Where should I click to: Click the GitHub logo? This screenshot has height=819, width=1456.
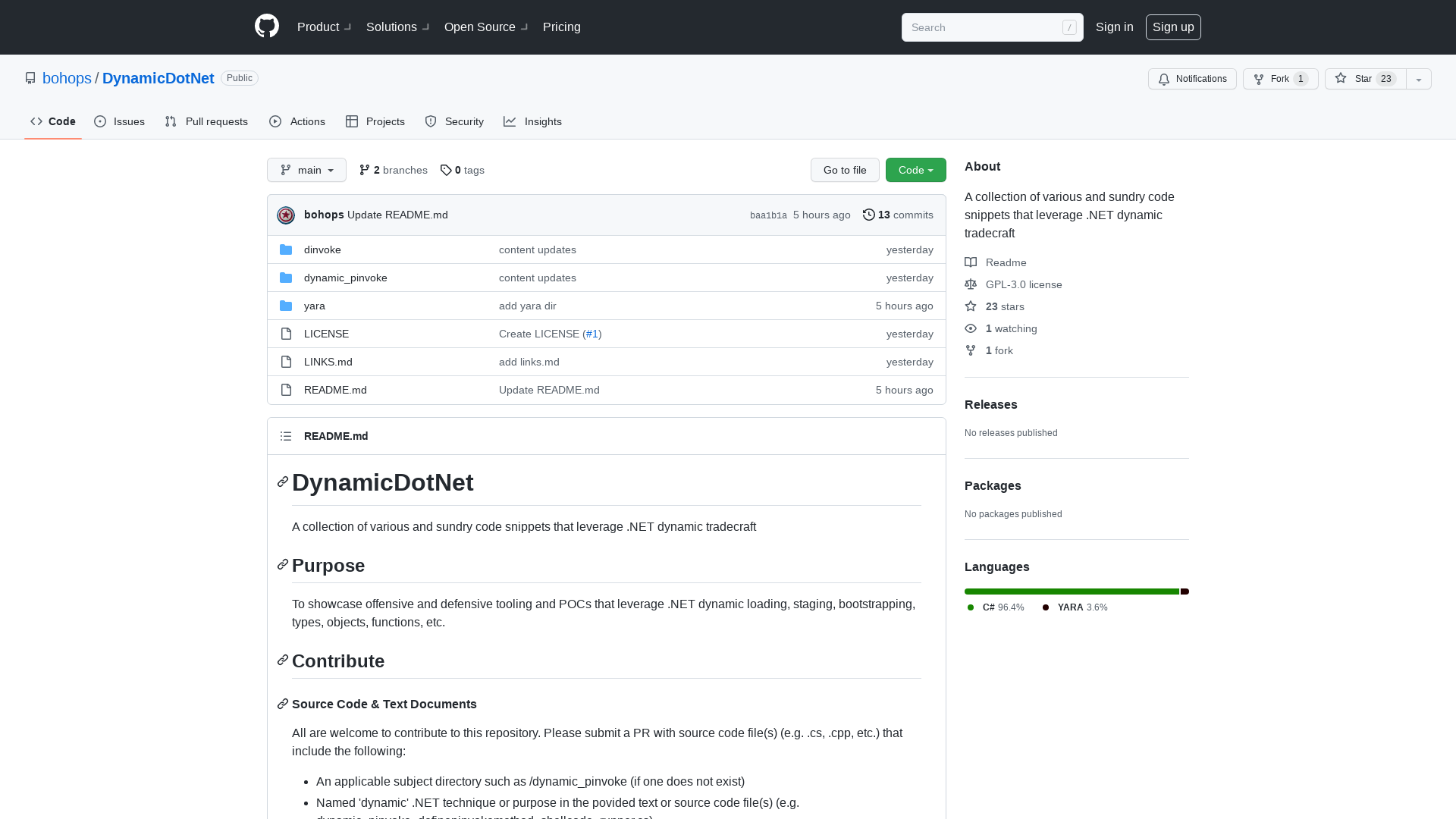(266, 27)
